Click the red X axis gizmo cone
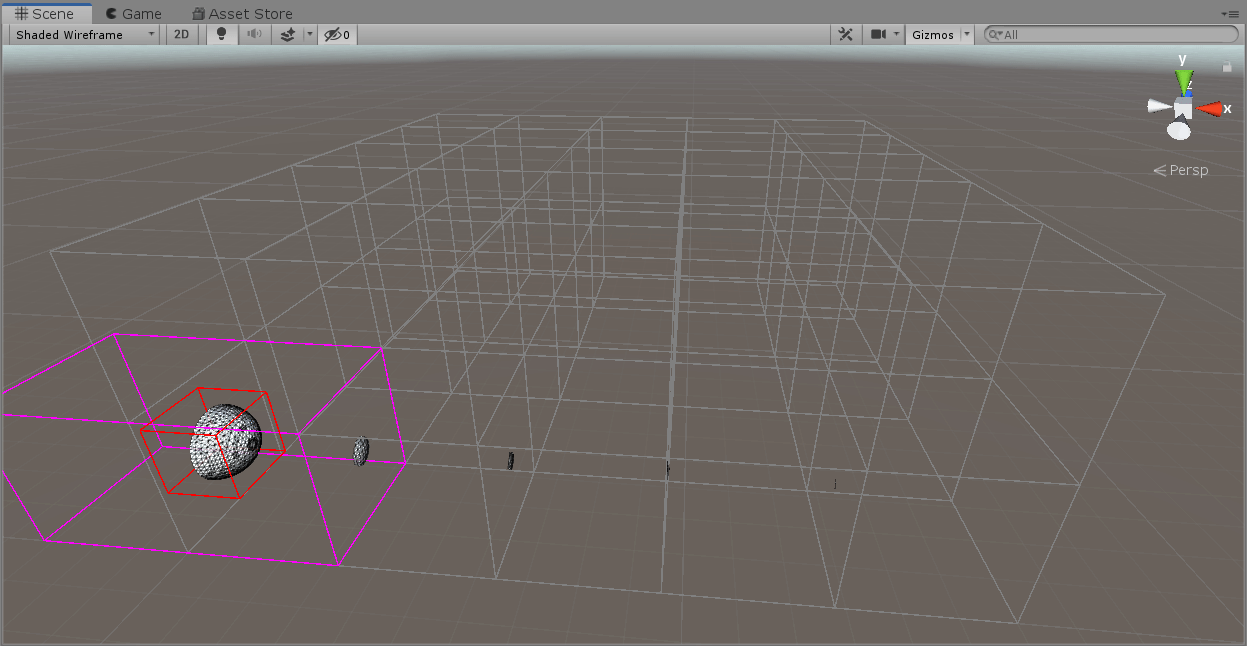Viewport: 1247px width, 646px height. (1210, 108)
